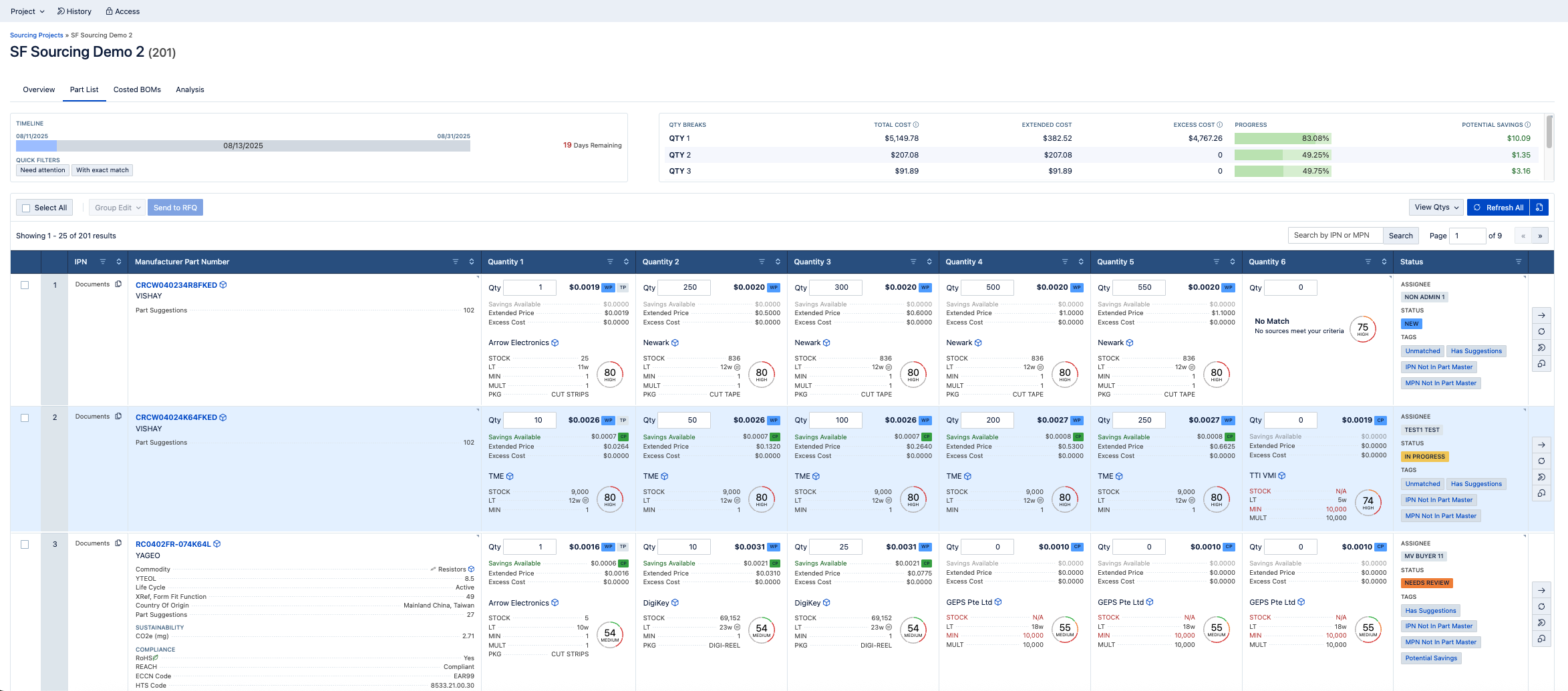
Task: Select the checkbox for row 3
Action: (x=25, y=544)
